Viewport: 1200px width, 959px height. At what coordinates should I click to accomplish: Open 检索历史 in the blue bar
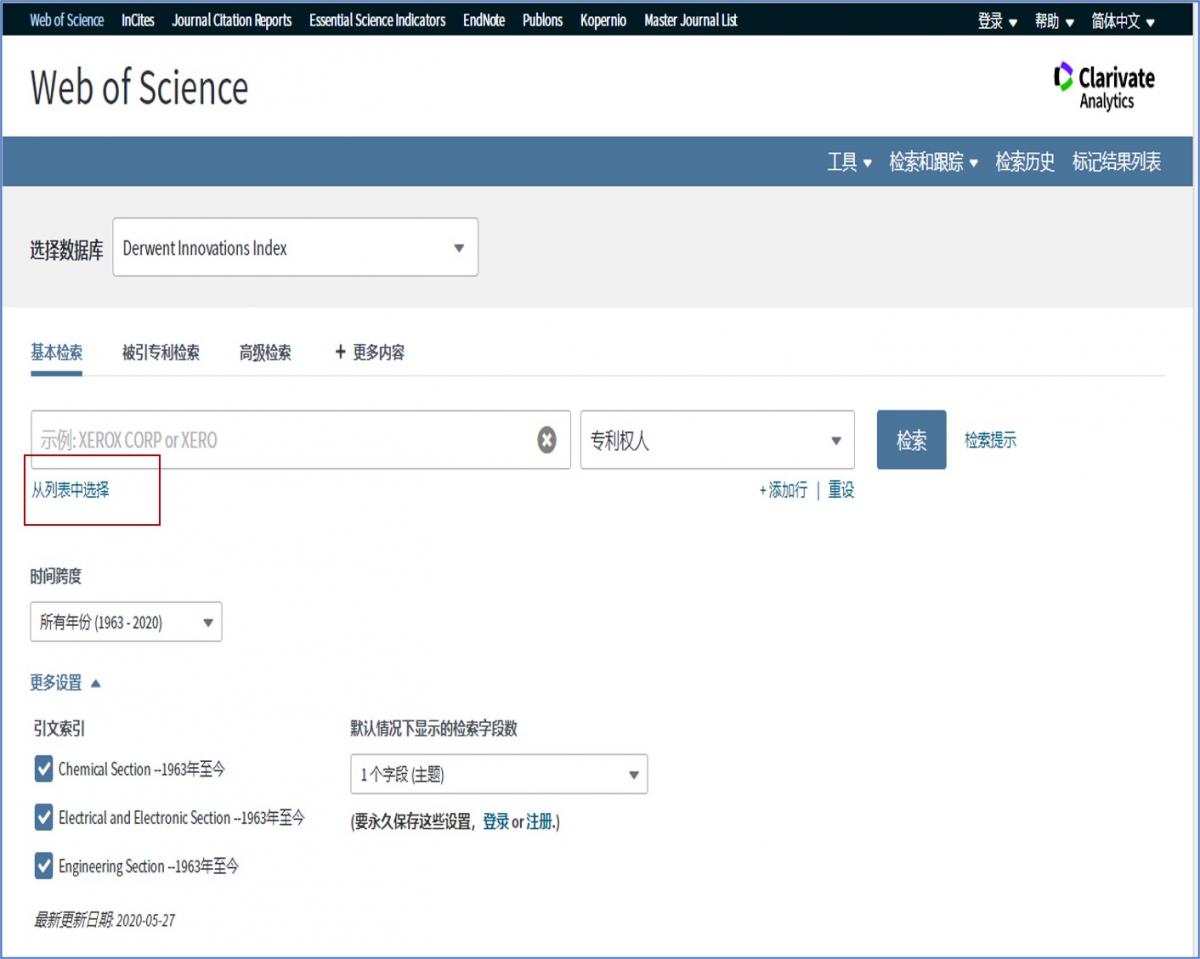[x=1025, y=162]
